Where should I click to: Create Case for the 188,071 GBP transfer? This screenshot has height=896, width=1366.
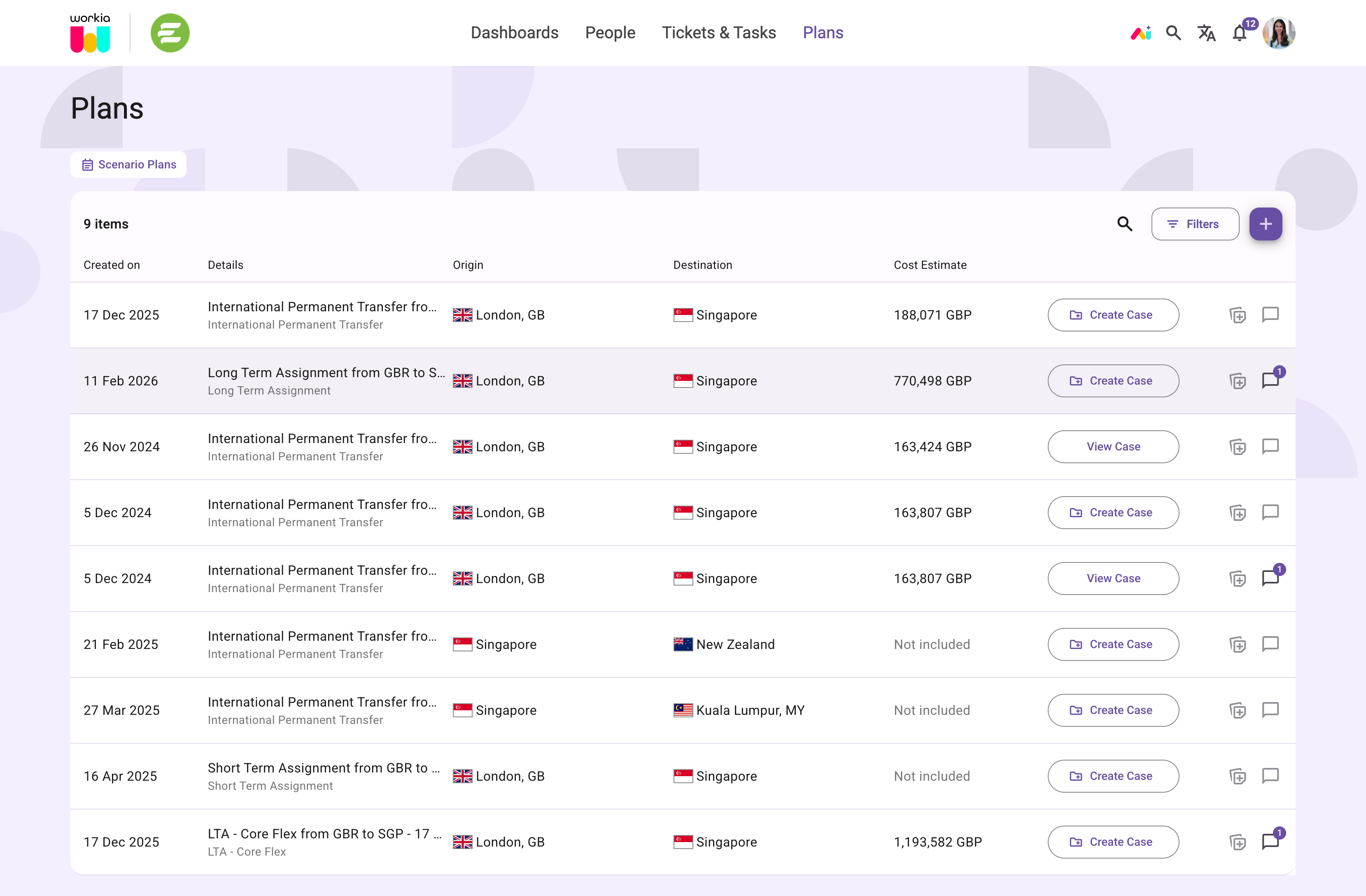(1113, 315)
